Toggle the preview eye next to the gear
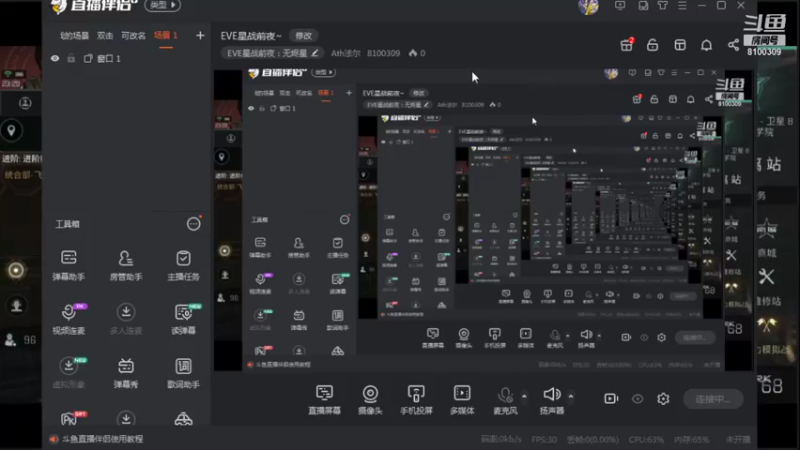The width and height of the screenshot is (800, 450). pos(638,399)
